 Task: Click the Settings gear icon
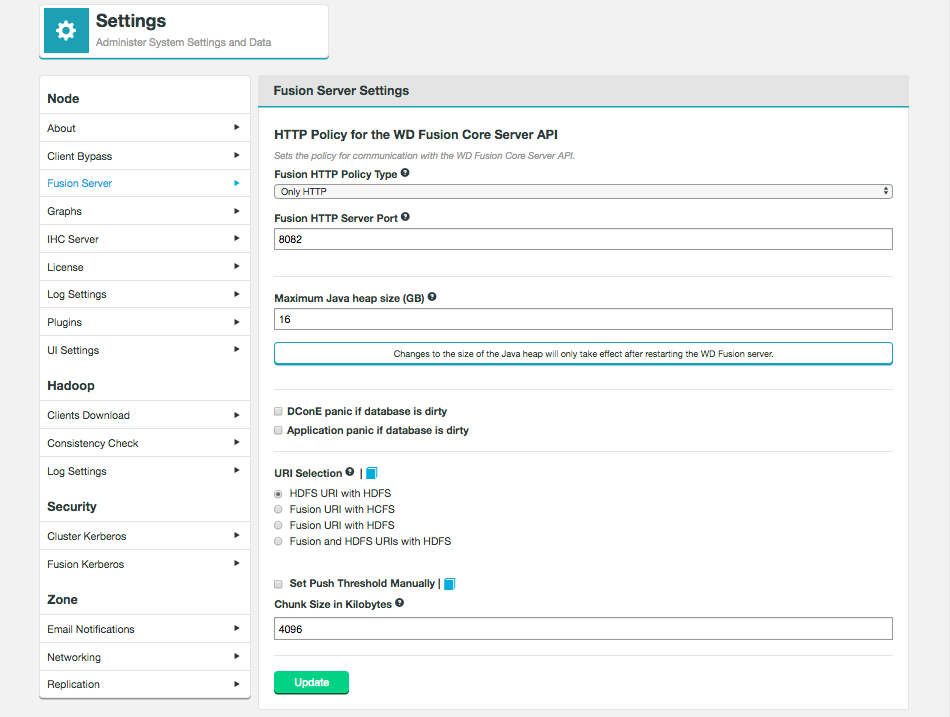[66, 30]
